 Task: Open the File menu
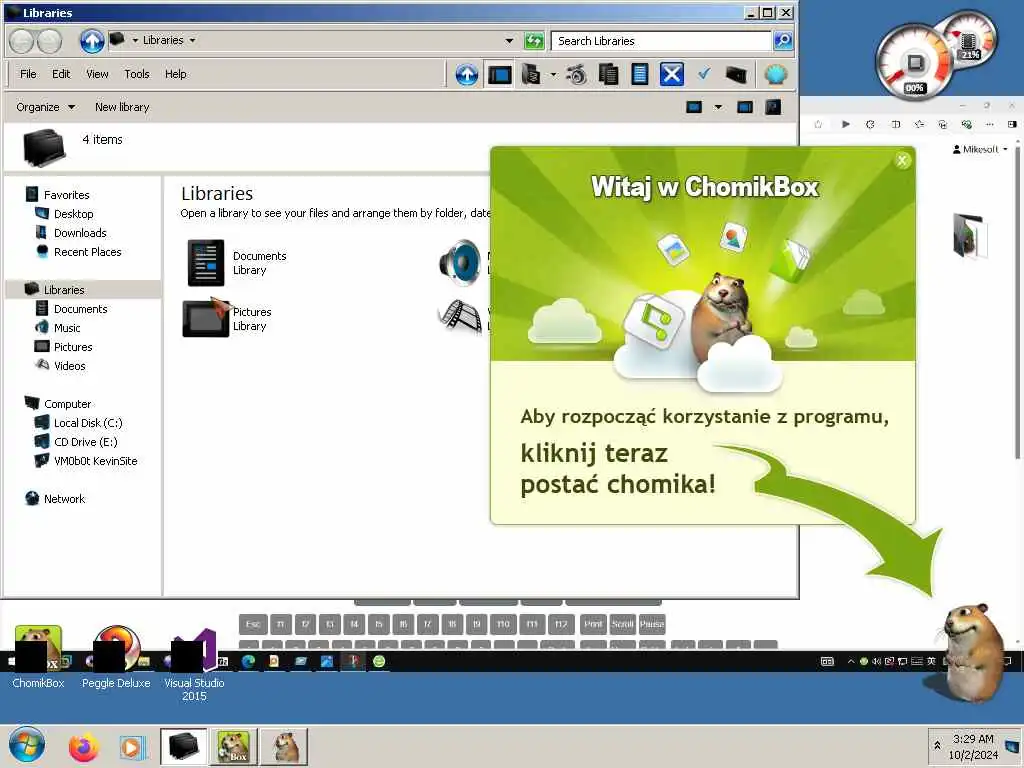point(28,74)
